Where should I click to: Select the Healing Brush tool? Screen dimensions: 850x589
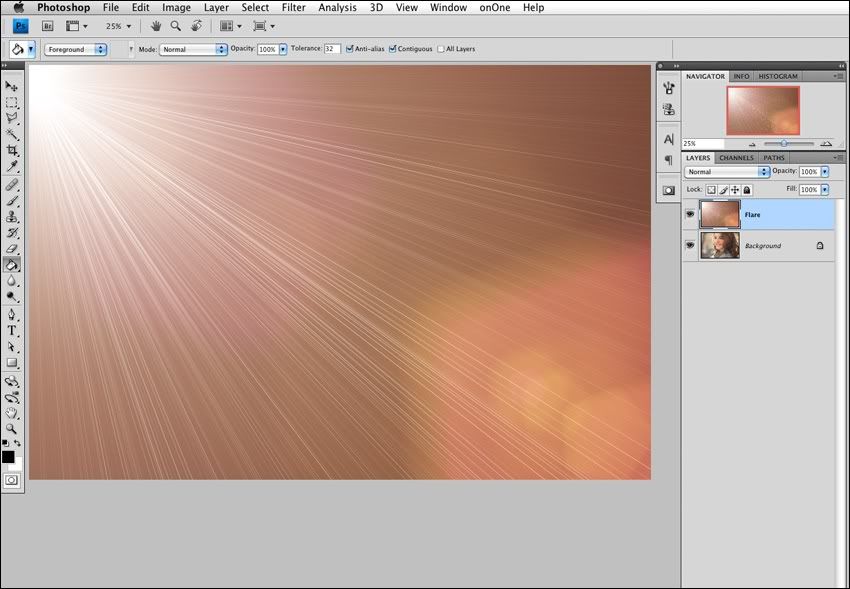(11, 185)
